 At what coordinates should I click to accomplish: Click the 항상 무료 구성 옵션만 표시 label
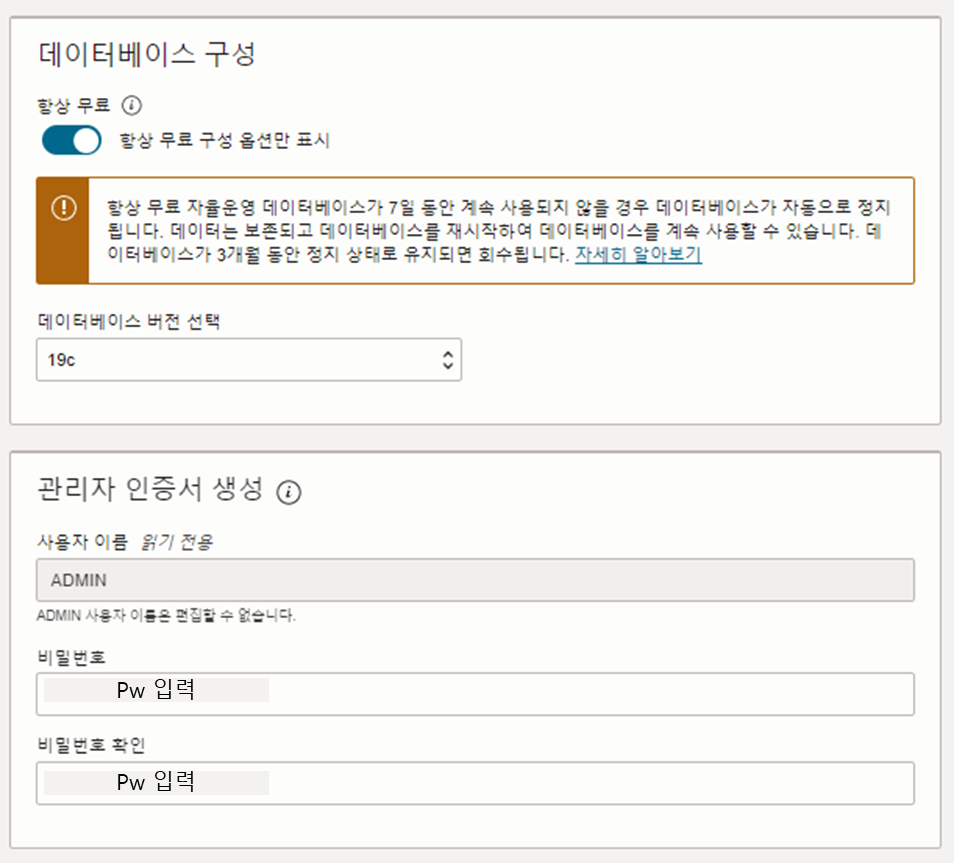(225, 140)
